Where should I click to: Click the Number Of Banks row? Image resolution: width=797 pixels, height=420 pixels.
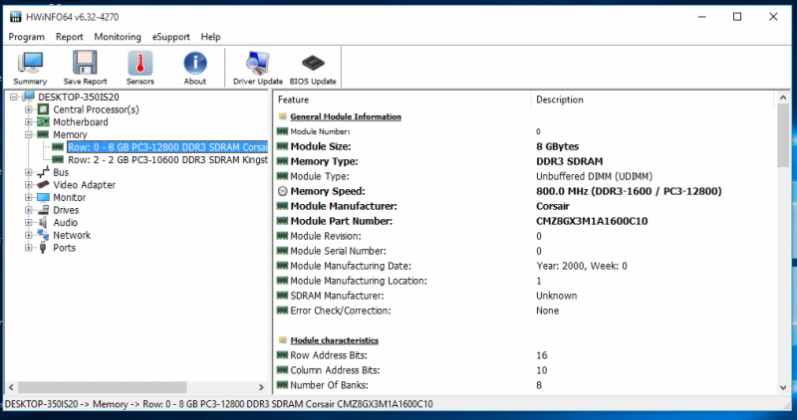point(524,385)
